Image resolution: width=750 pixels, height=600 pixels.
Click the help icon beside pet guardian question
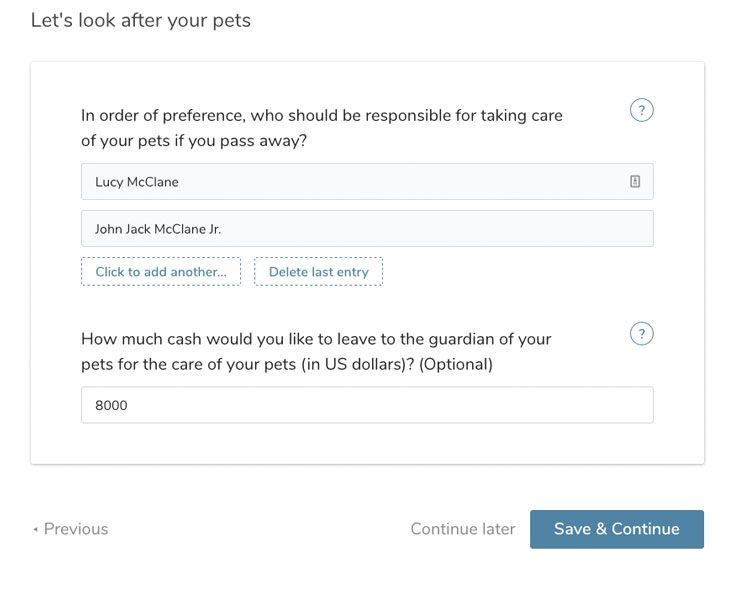click(x=642, y=110)
